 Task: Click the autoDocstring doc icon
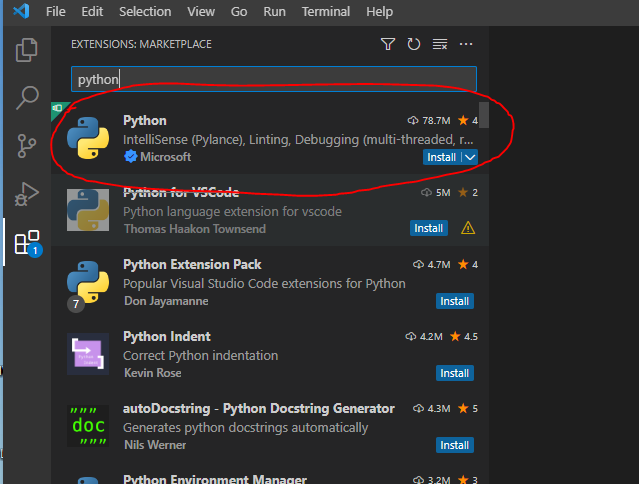tap(88, 426)
